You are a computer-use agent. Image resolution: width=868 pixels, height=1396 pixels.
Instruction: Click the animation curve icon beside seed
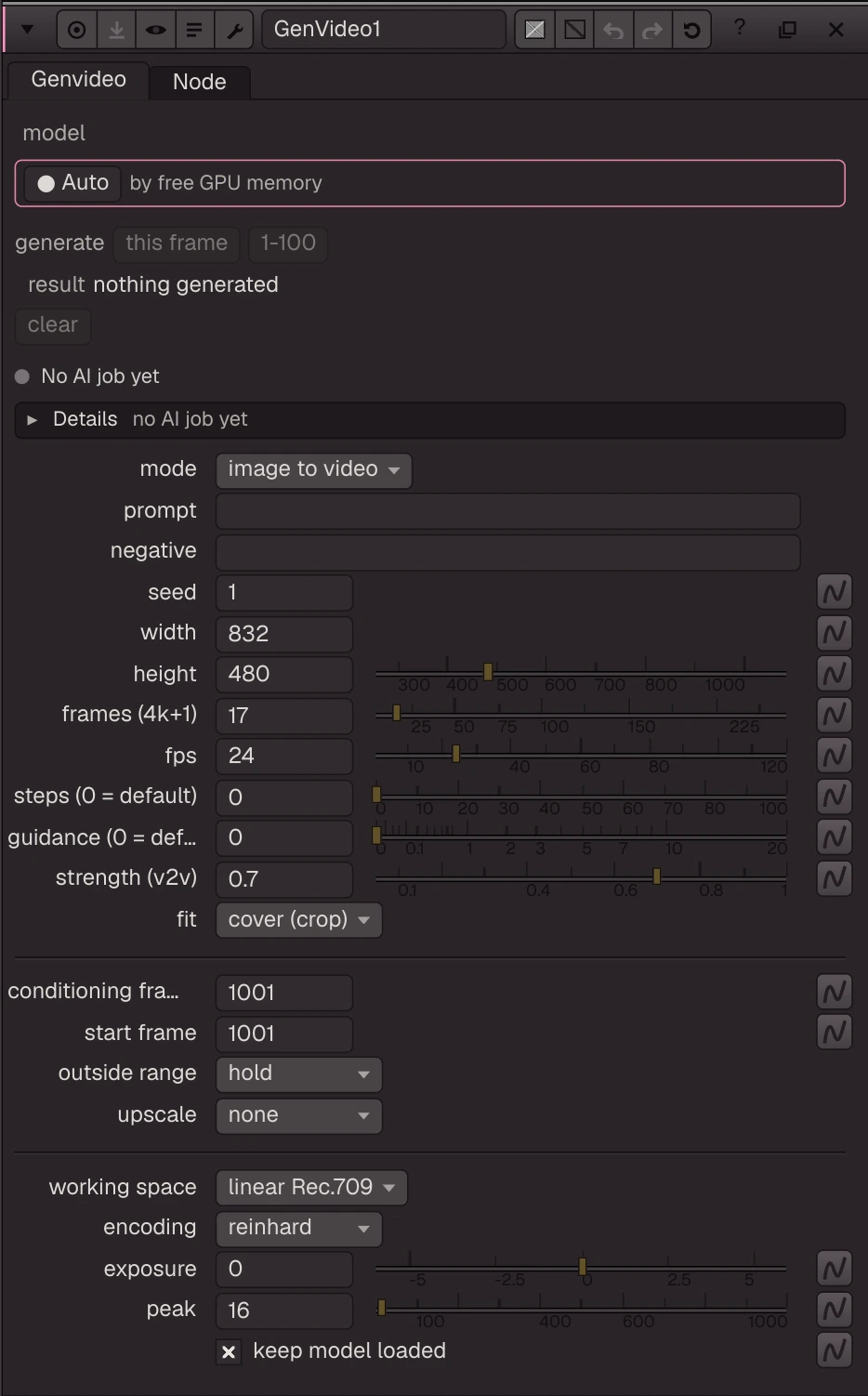tap(835, 592)
